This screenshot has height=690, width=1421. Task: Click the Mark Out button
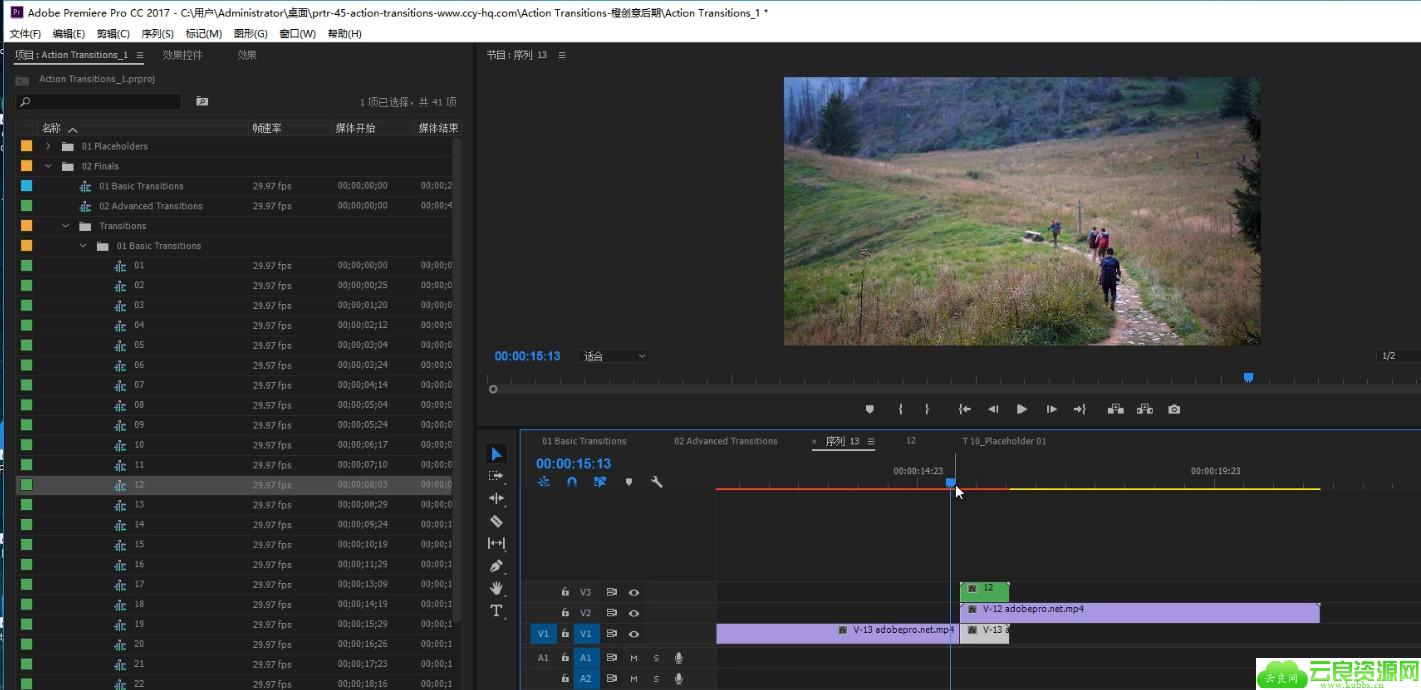[927, 409]
